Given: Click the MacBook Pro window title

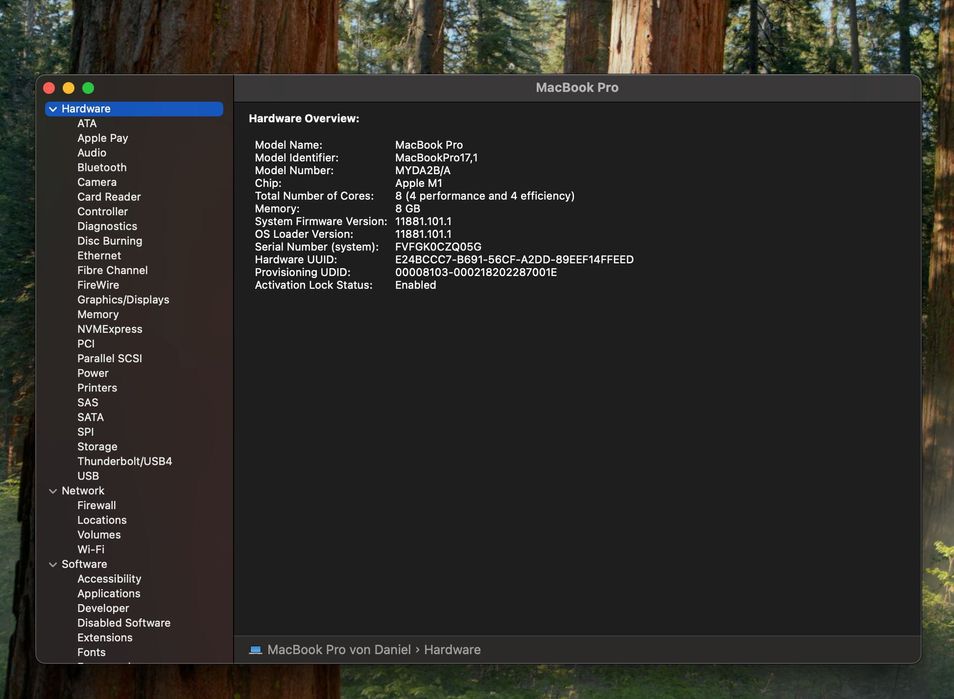Looking at the screenshot, I should click(577, 88).
